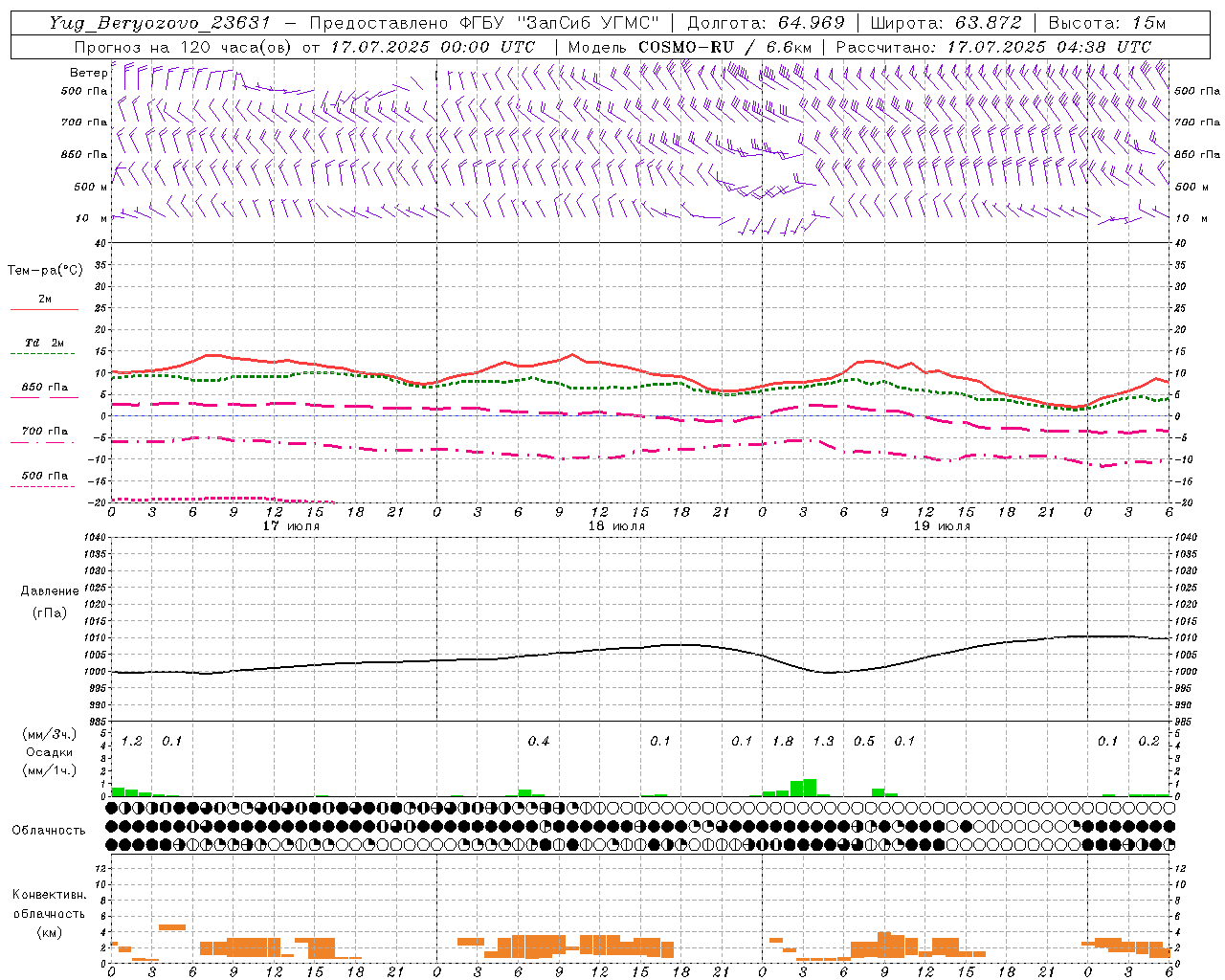The image size is (1225, 980).
Task: Select the '18 июля' date label
Action: (x=616, y=526)
